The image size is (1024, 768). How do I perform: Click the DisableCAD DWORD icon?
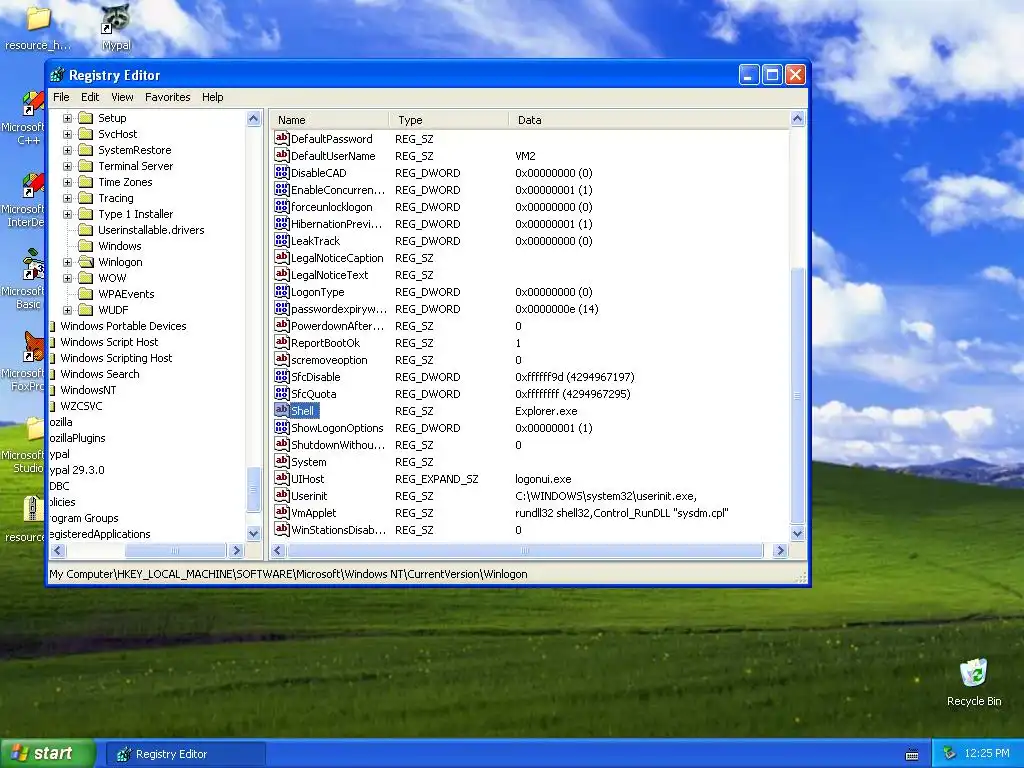click(x=281, y=172)
